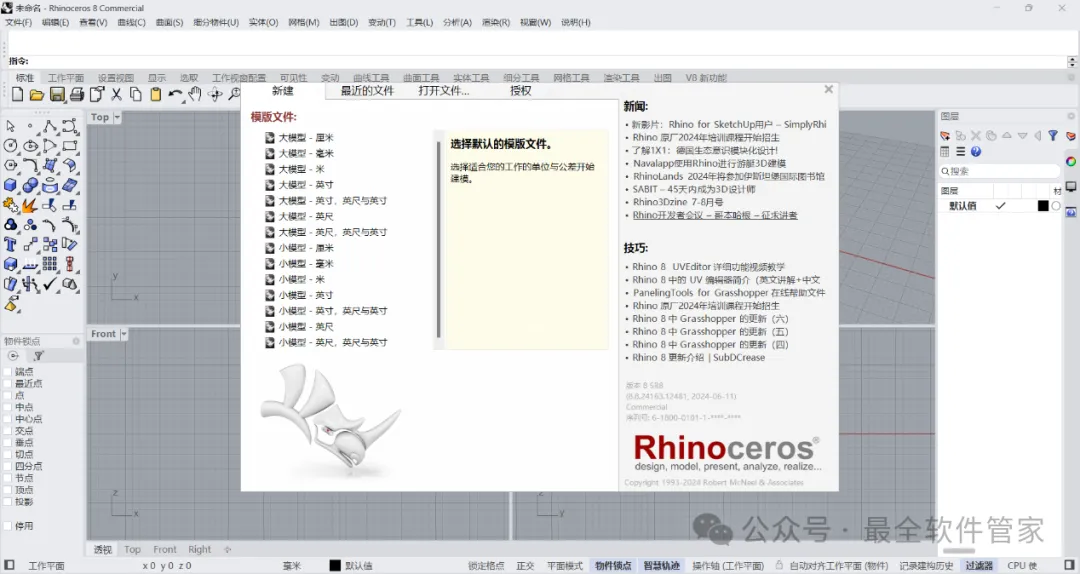Open the Top viewport title dropdown arrow
Image resolution: width=1080 pixels, height=574 pixels.
(117, 117)
